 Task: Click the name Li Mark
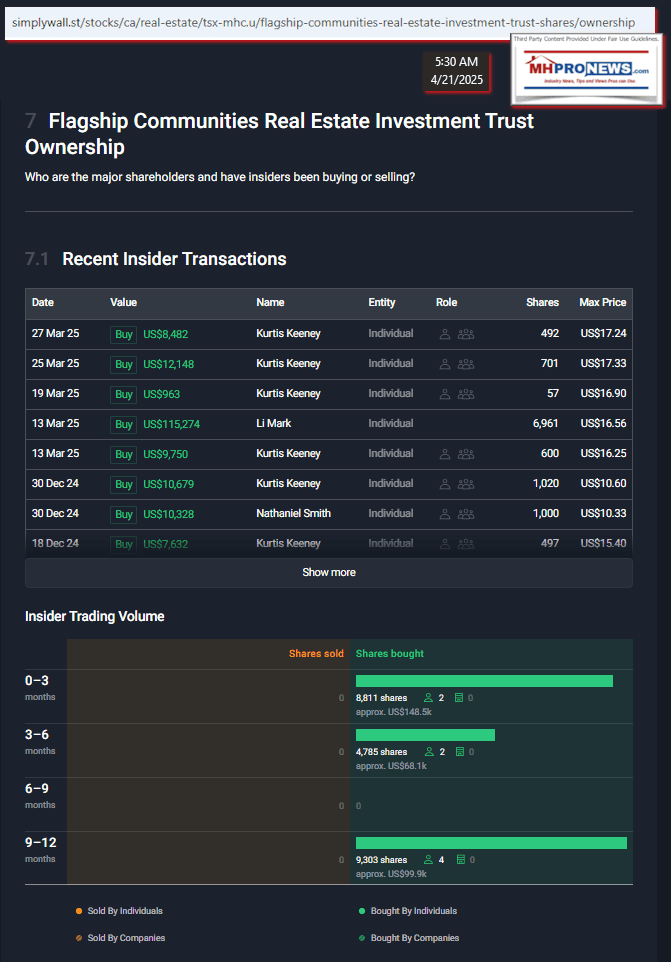click(274, 423)
